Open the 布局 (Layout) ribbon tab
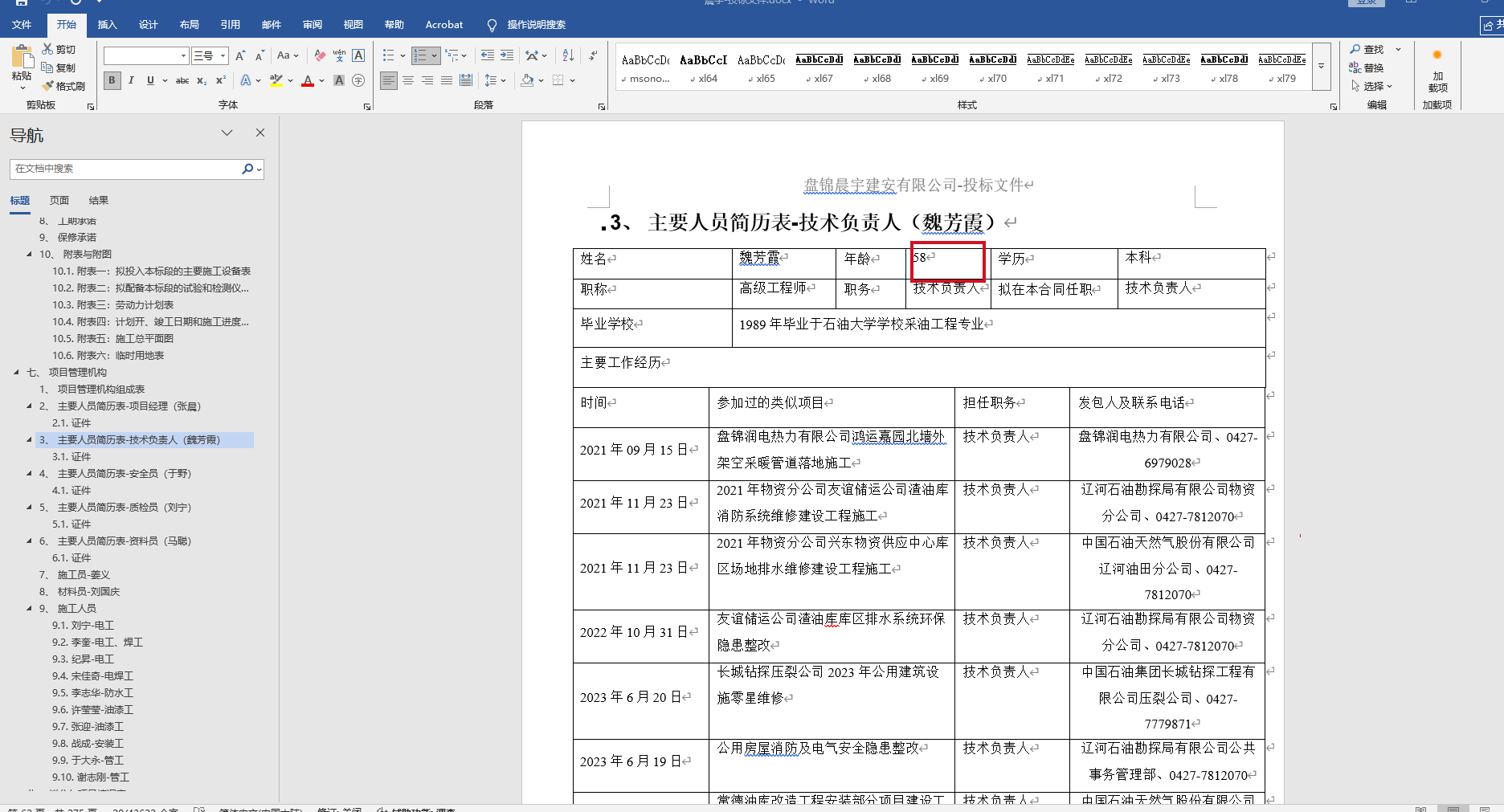Viewport: 1504px width, 812px height. [x=190, y=25]
